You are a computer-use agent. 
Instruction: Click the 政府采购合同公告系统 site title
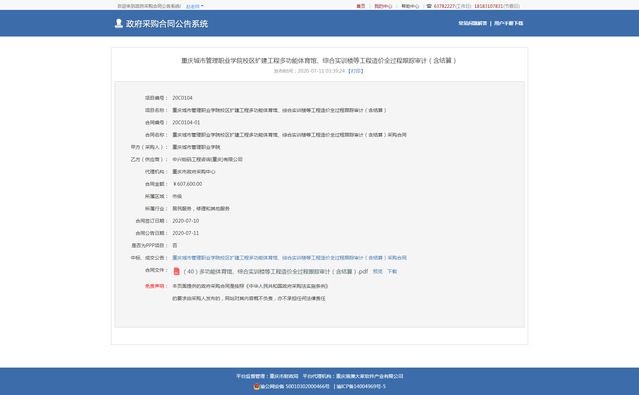coord(167,24)
